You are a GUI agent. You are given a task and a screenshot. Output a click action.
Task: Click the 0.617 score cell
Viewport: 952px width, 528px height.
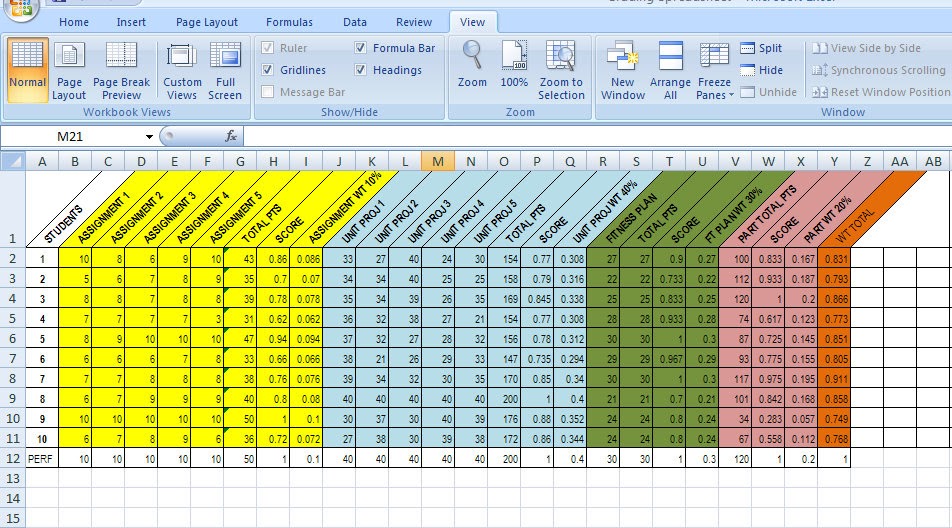pos(768,319)
